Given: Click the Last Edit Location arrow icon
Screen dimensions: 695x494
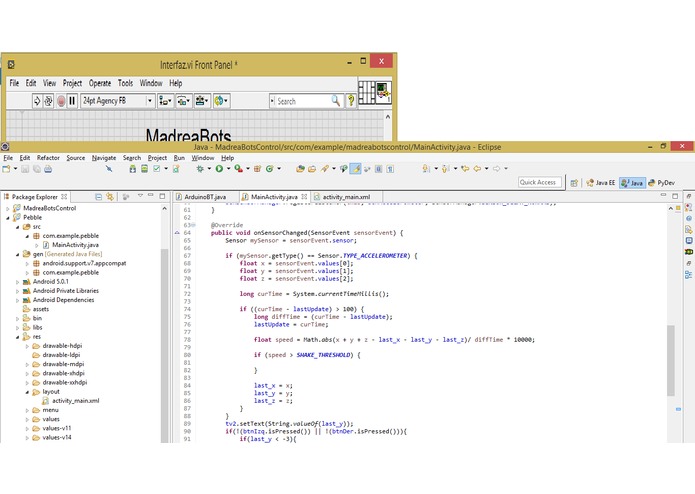Looking at the screenshot, I should (465, 169).
